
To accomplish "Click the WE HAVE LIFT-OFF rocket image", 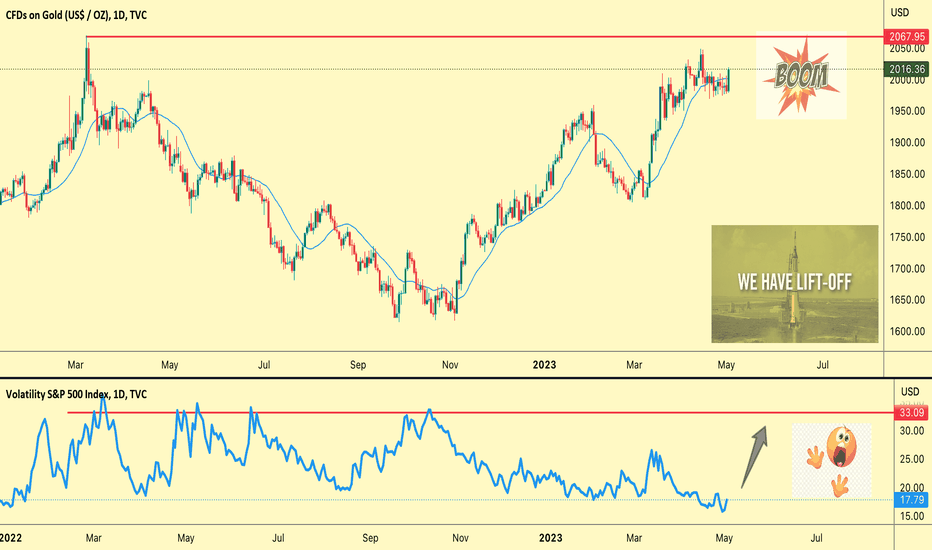I will tap(795, 284).
